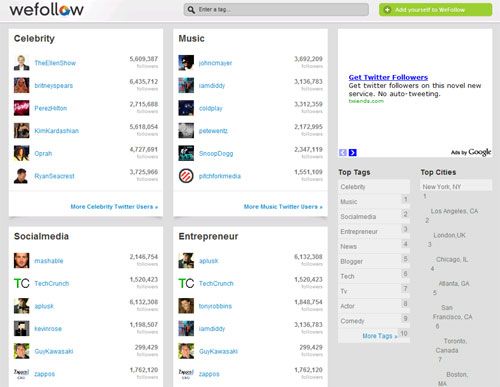Screen dimensions: 500x387
Task: Select the News tag
Action: point(374,246)
